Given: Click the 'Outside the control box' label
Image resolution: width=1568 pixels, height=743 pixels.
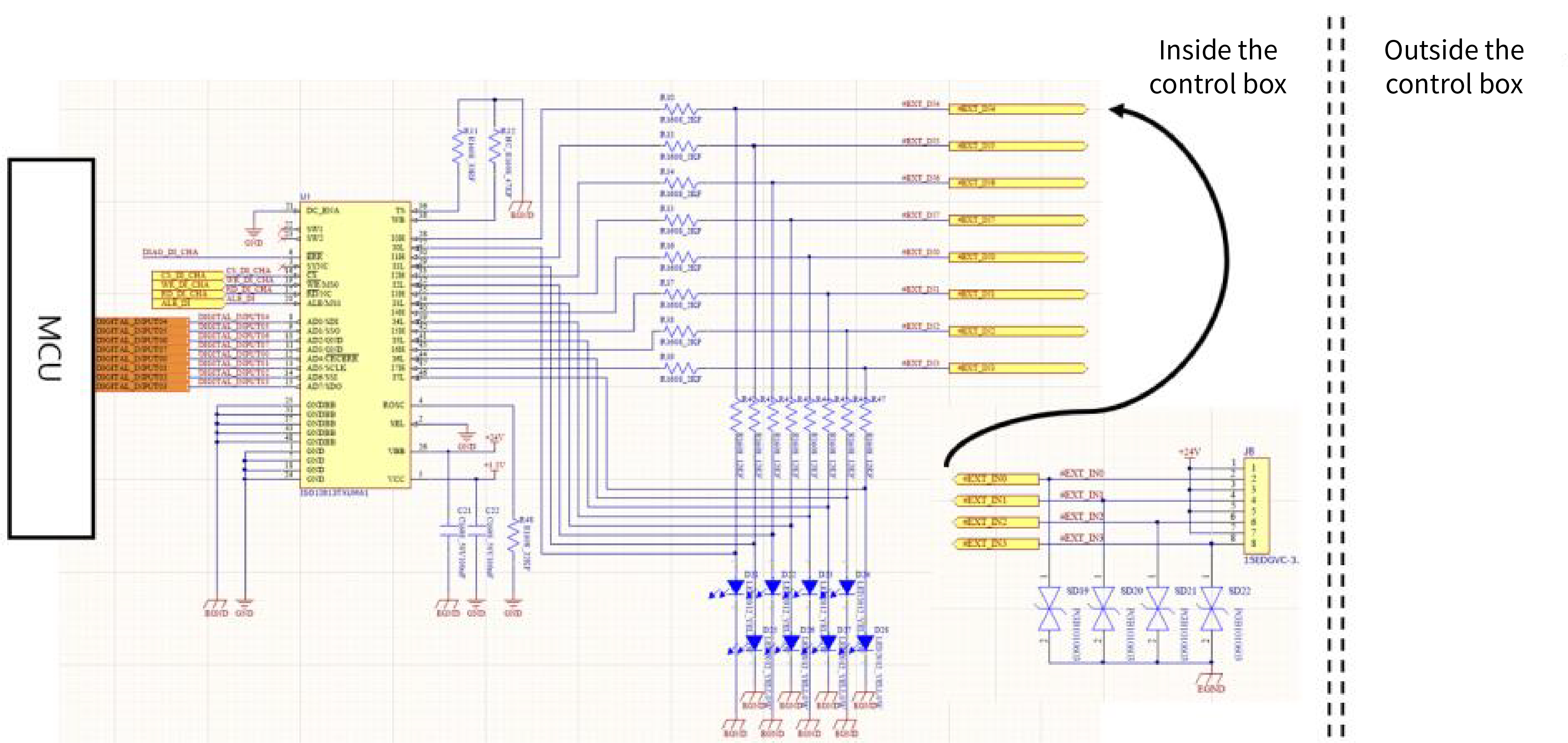Looking at the screenshot, I should click(x=1454, y=67).
